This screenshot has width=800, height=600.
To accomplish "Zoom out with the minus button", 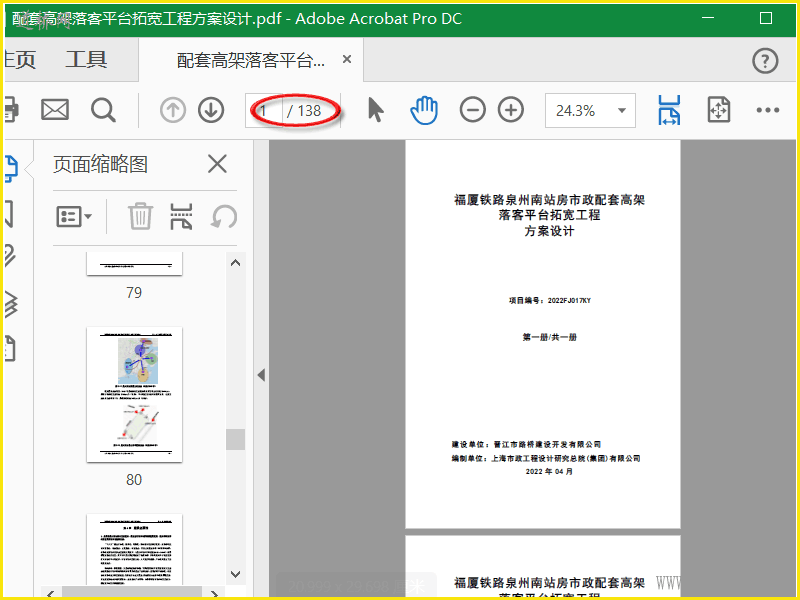I will point(472,110).
